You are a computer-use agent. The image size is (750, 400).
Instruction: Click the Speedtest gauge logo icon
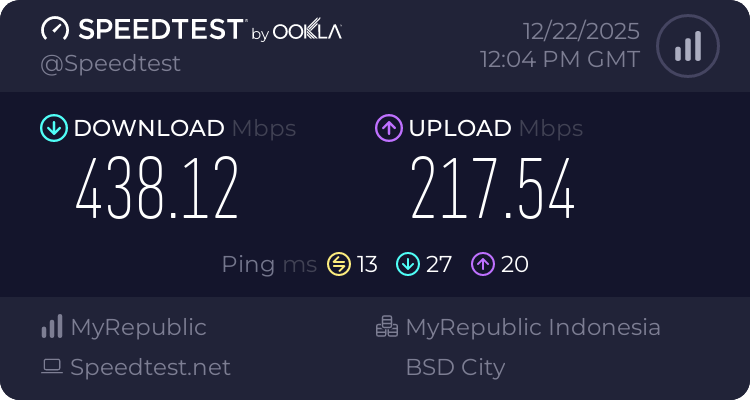(x=56, y=29)
